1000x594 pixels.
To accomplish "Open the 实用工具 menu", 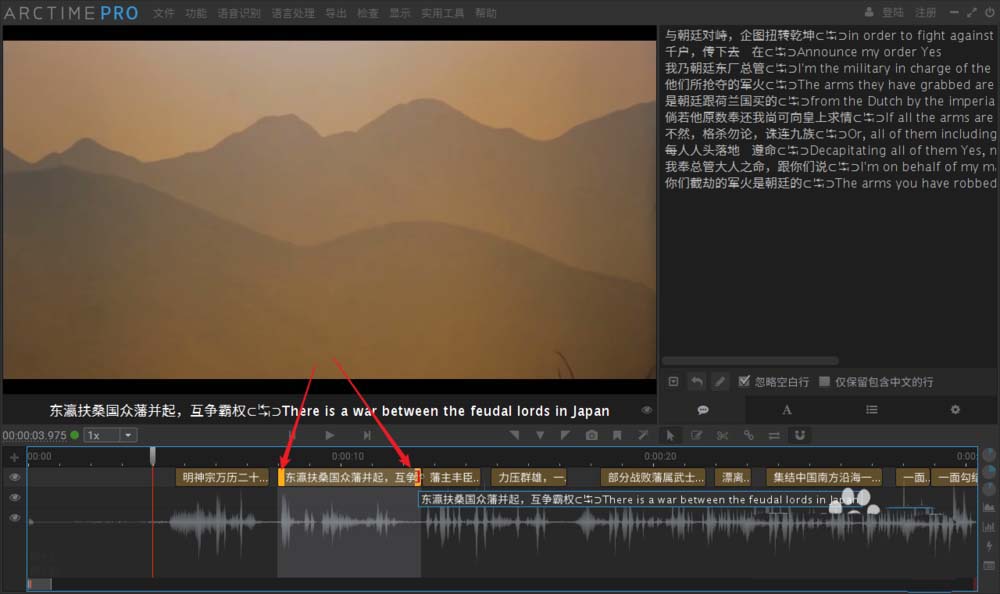I will [x=442, y=13].
